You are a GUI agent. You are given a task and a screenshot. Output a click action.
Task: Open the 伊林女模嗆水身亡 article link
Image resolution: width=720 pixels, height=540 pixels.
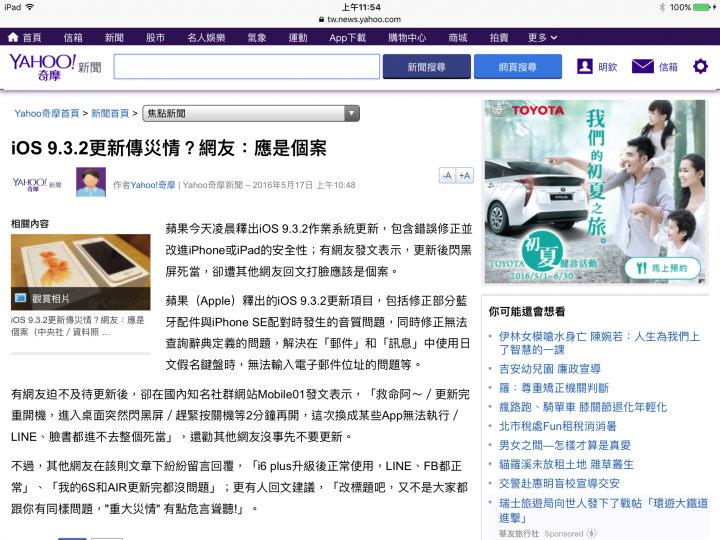click(599, 343)
